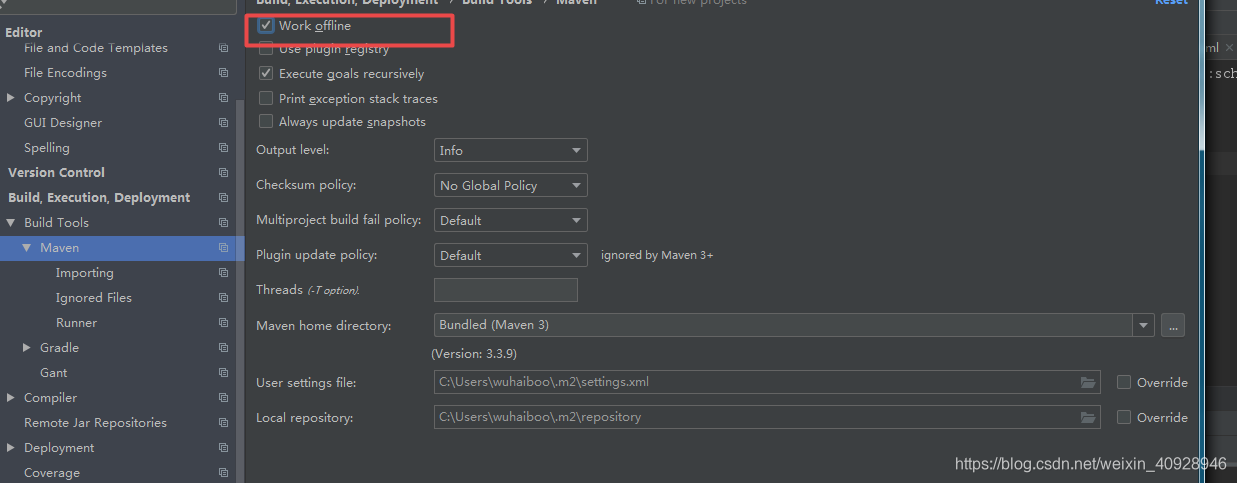Open Checksum policy dropdown

coord(511,185)
